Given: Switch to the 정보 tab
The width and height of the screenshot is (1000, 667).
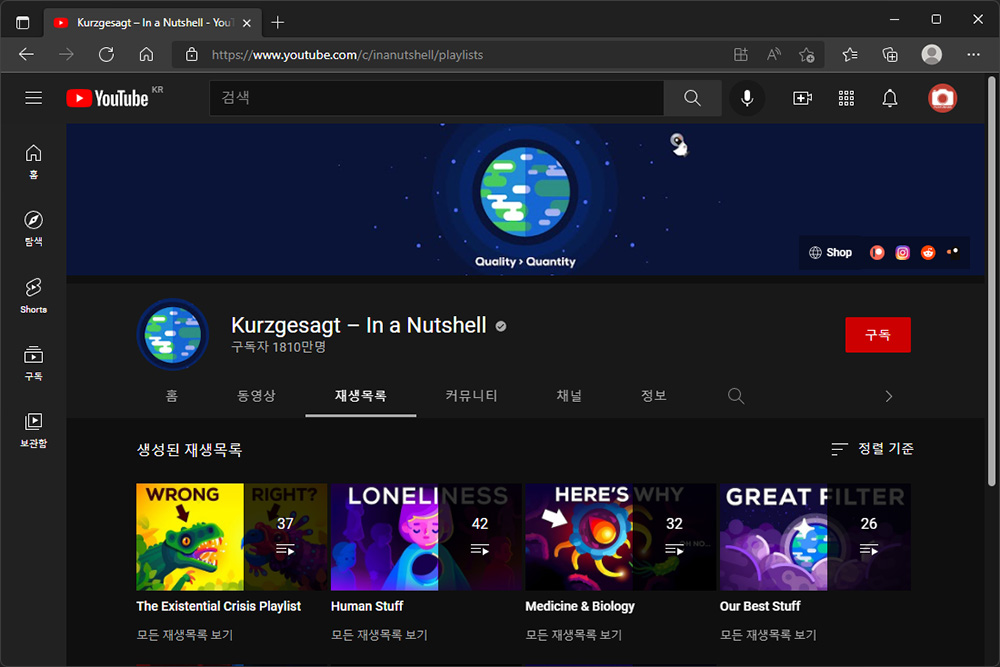Looking at the screenshot, I should coord(654,396).
